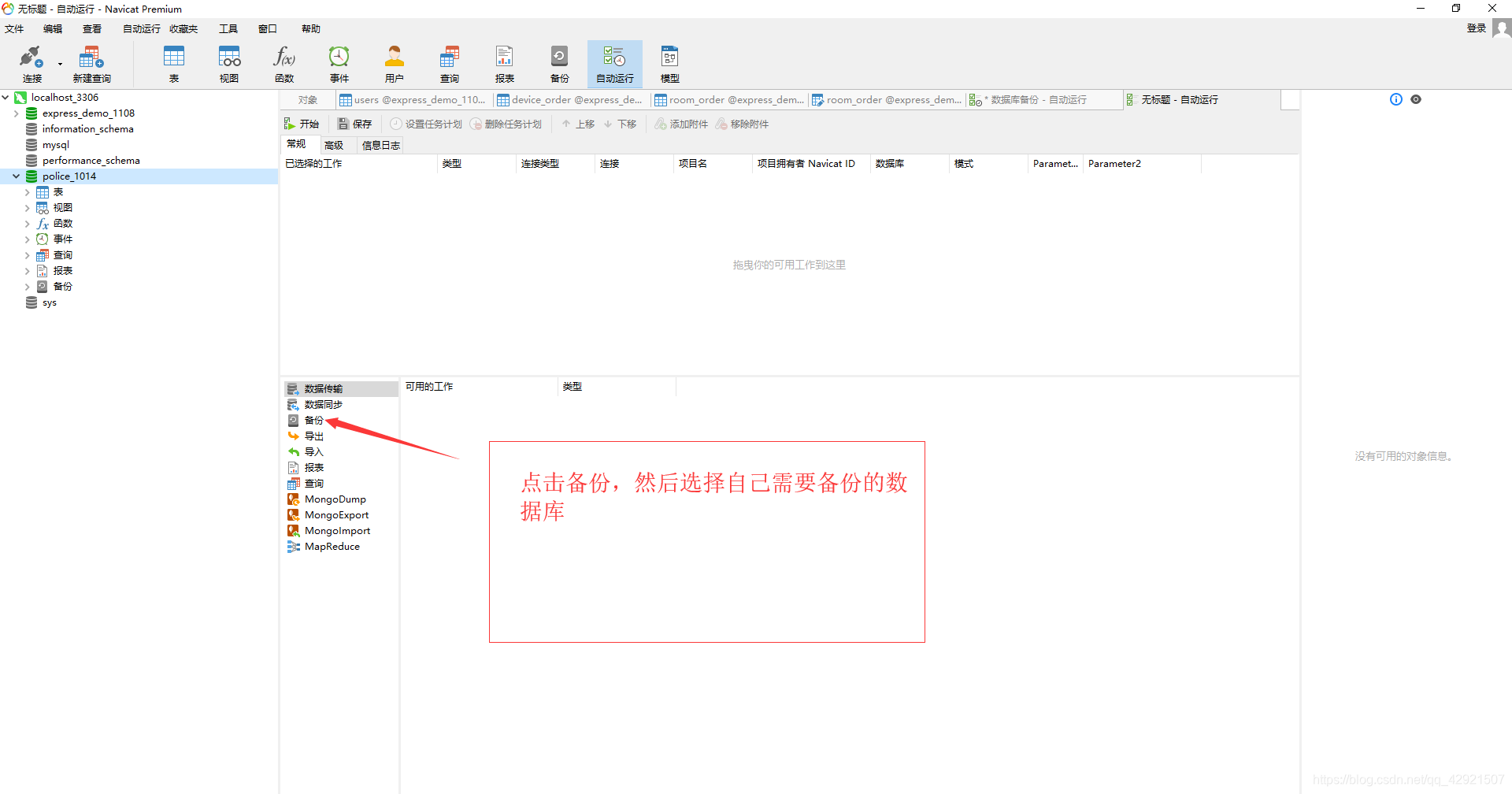
Task: Open the View (视图) toolbar icon
Action: pyautogui.click(x=229, y=63)
